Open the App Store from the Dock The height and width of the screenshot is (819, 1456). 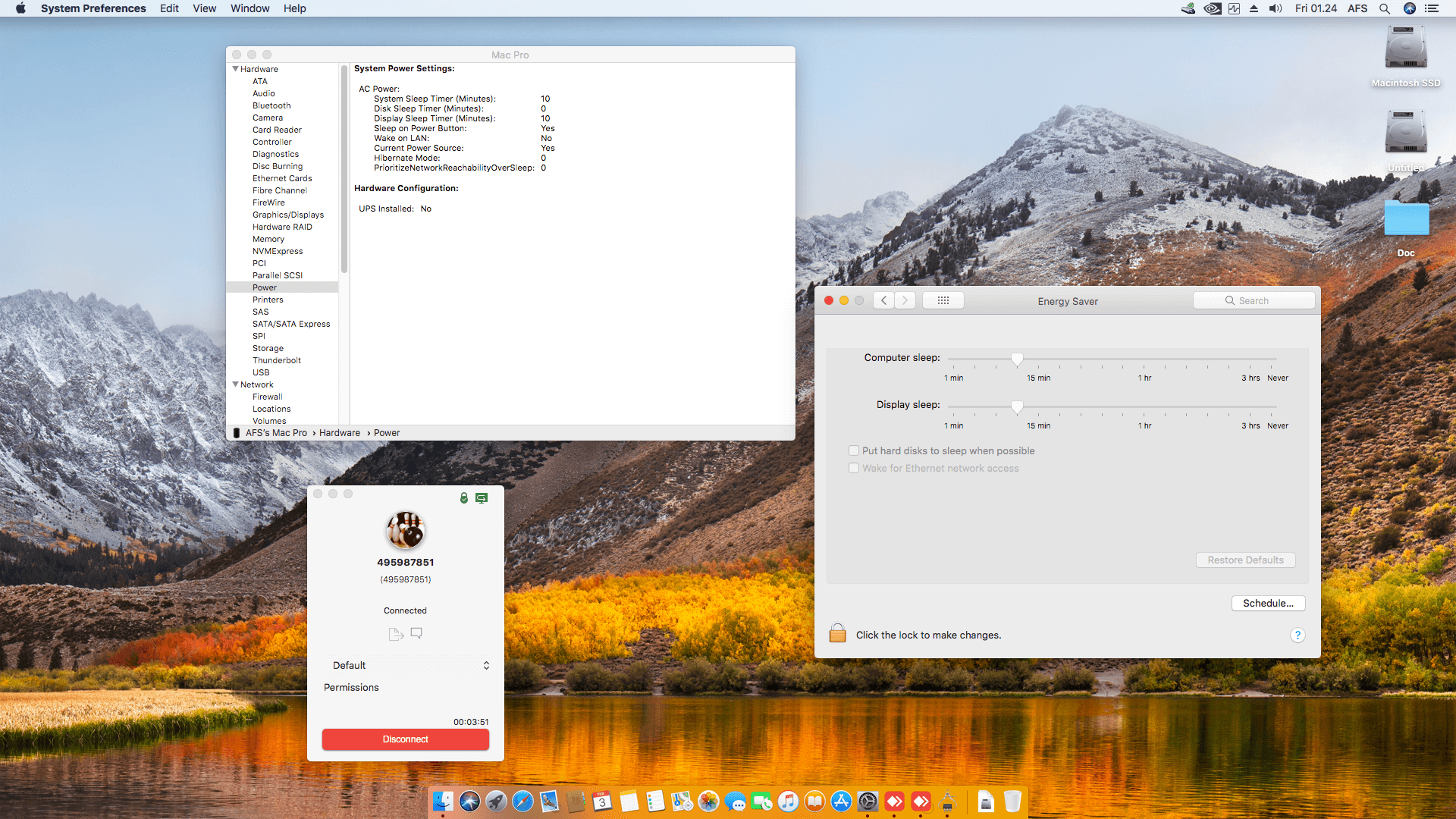(x=842, y=802)
